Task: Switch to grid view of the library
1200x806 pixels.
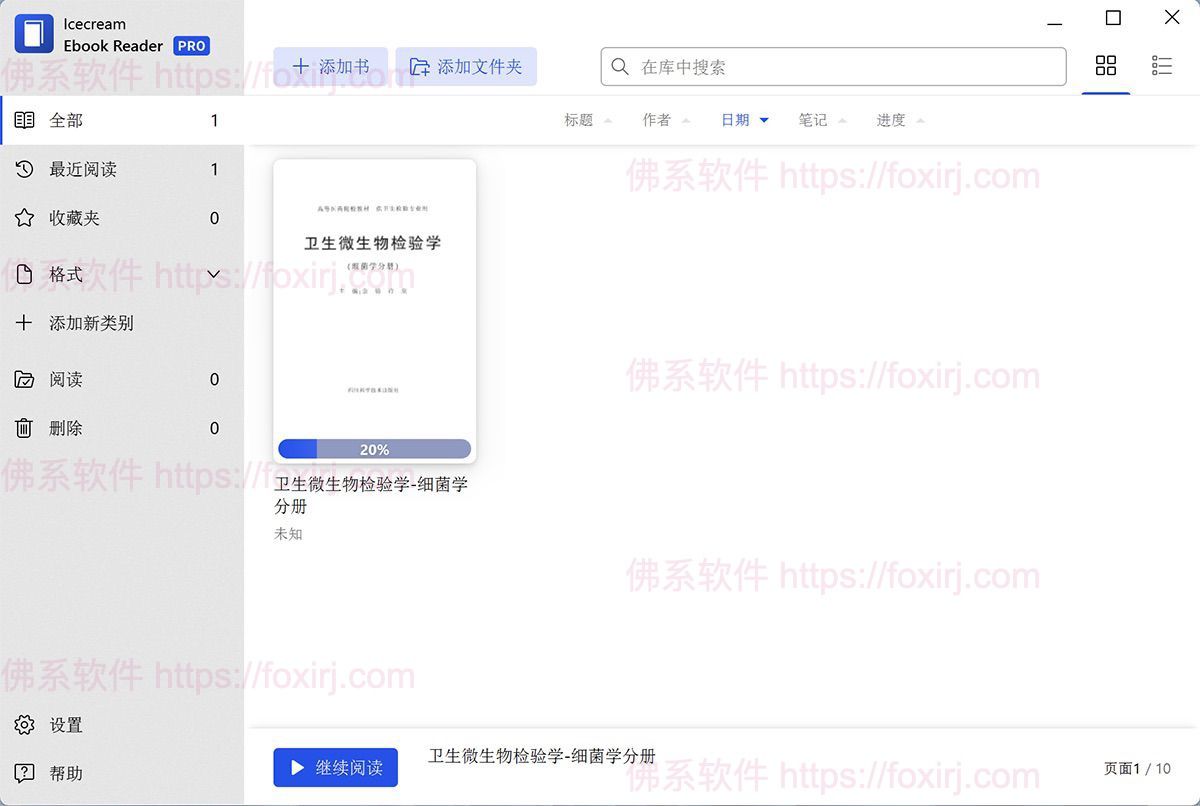Action: click(1105, 64)
